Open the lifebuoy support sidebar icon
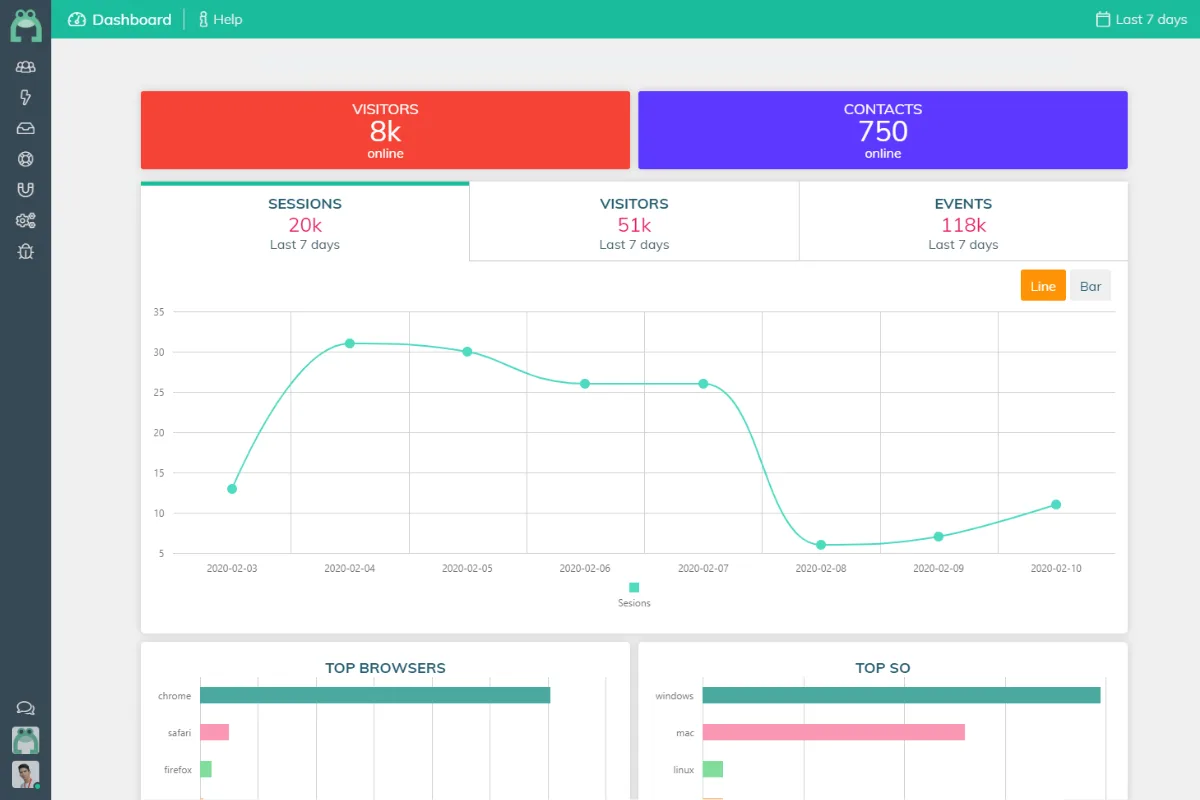The height and width of the screenshot is (800, 1200). pos(26,159)
